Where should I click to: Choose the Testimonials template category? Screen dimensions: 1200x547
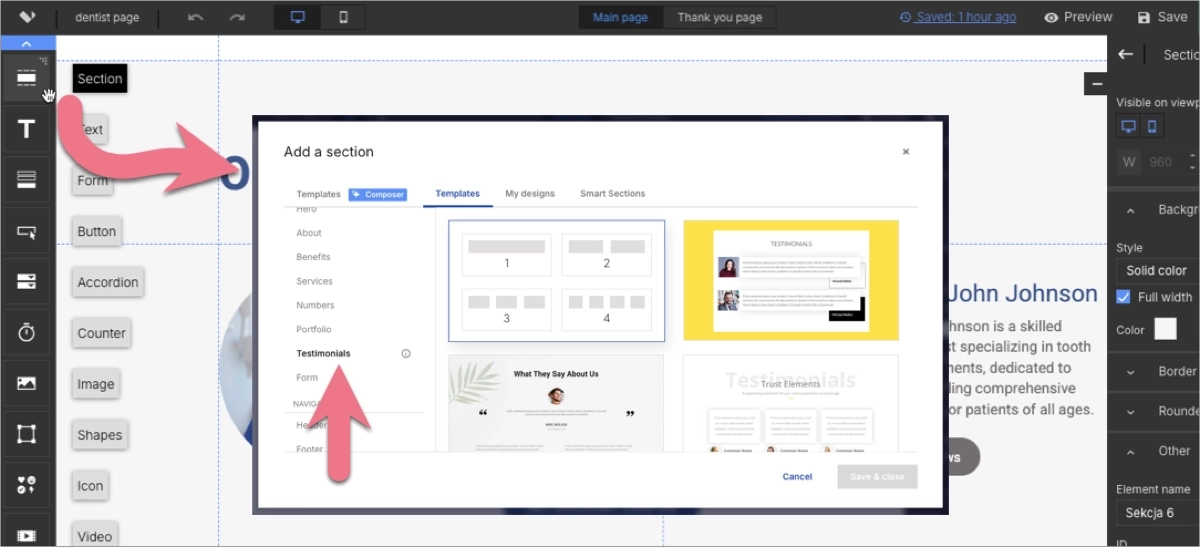(323, 353)
